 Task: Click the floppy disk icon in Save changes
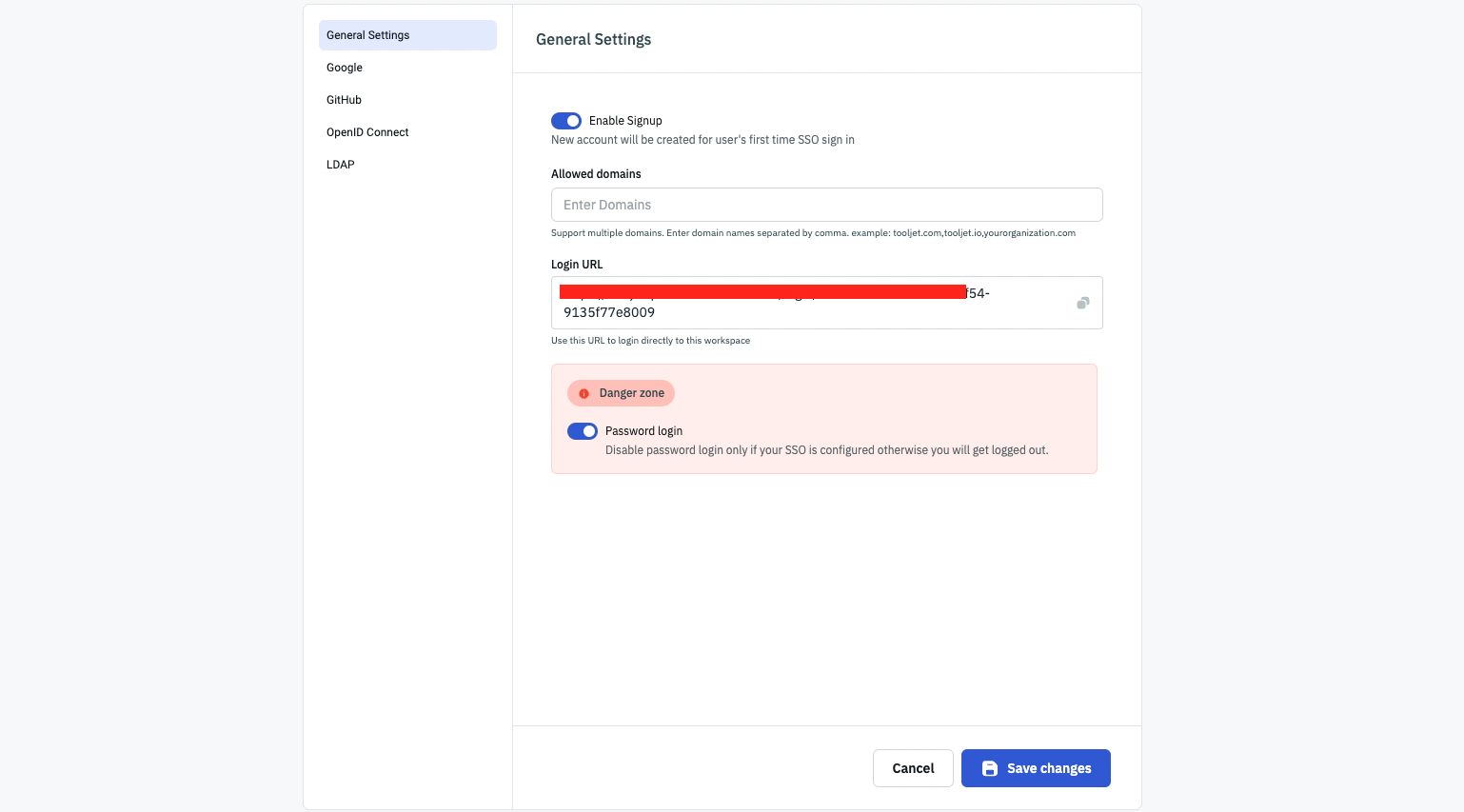tap(990, 768)
